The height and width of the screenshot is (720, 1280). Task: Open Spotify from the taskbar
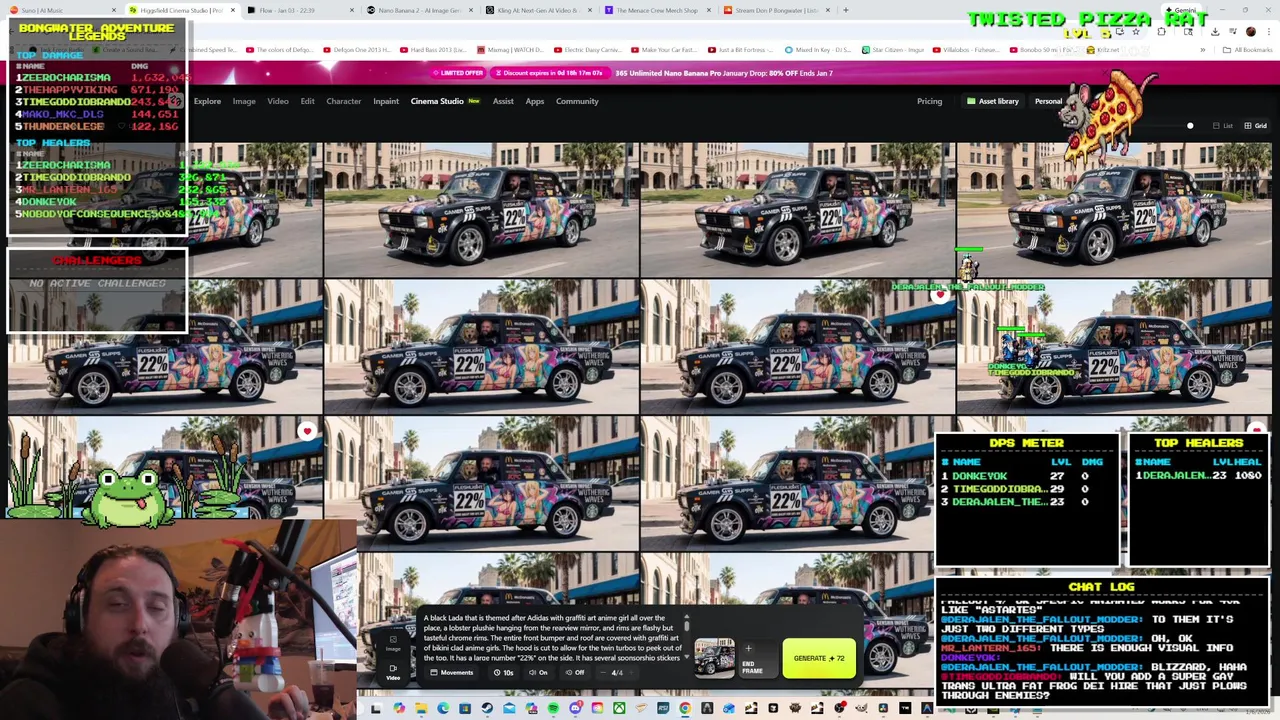click(x=553, y=708)
